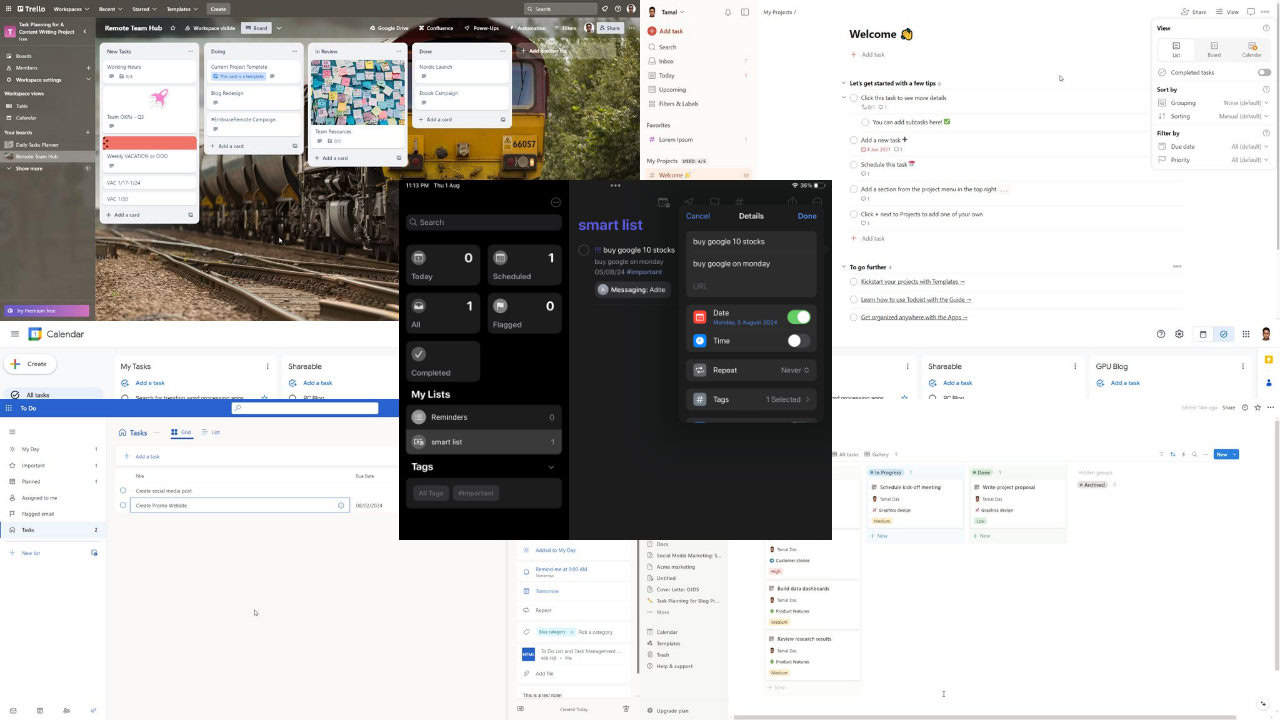Viewport: 1280px width, 720px height.
Task: Check 'You can add subtasks here!' subtask
Action: tap(865, 122)
